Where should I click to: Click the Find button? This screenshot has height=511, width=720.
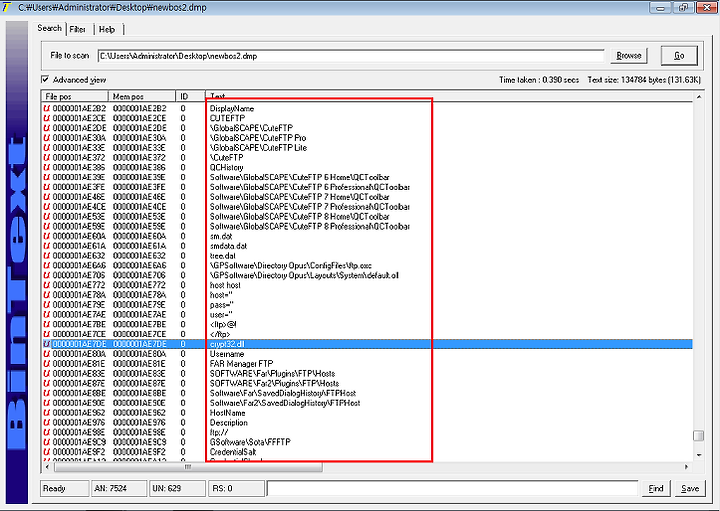(x=656, y=489)
